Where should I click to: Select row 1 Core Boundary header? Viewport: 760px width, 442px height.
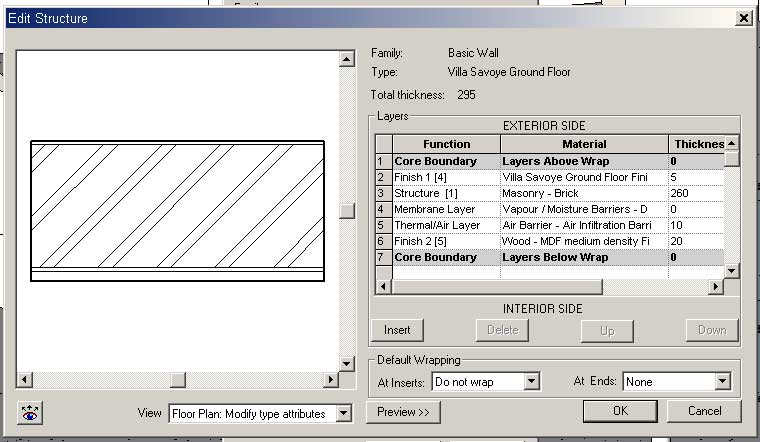(x=383, y=161)
